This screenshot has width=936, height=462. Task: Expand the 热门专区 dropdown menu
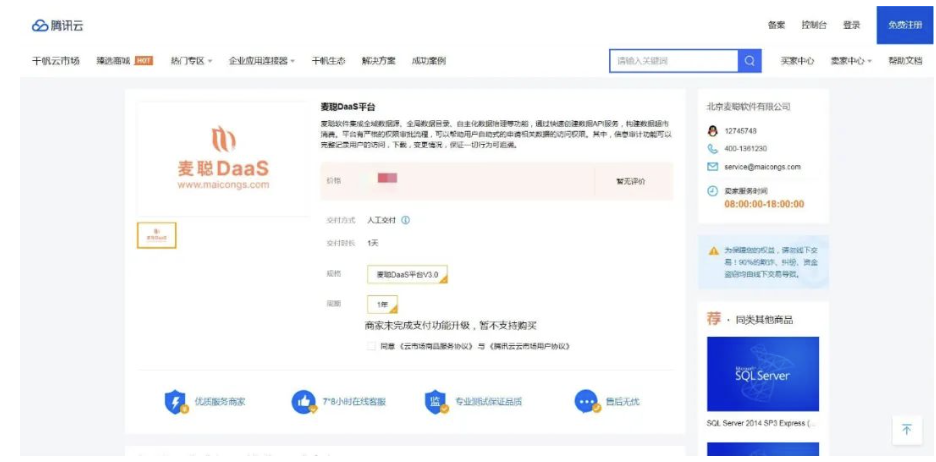(191, 61)
